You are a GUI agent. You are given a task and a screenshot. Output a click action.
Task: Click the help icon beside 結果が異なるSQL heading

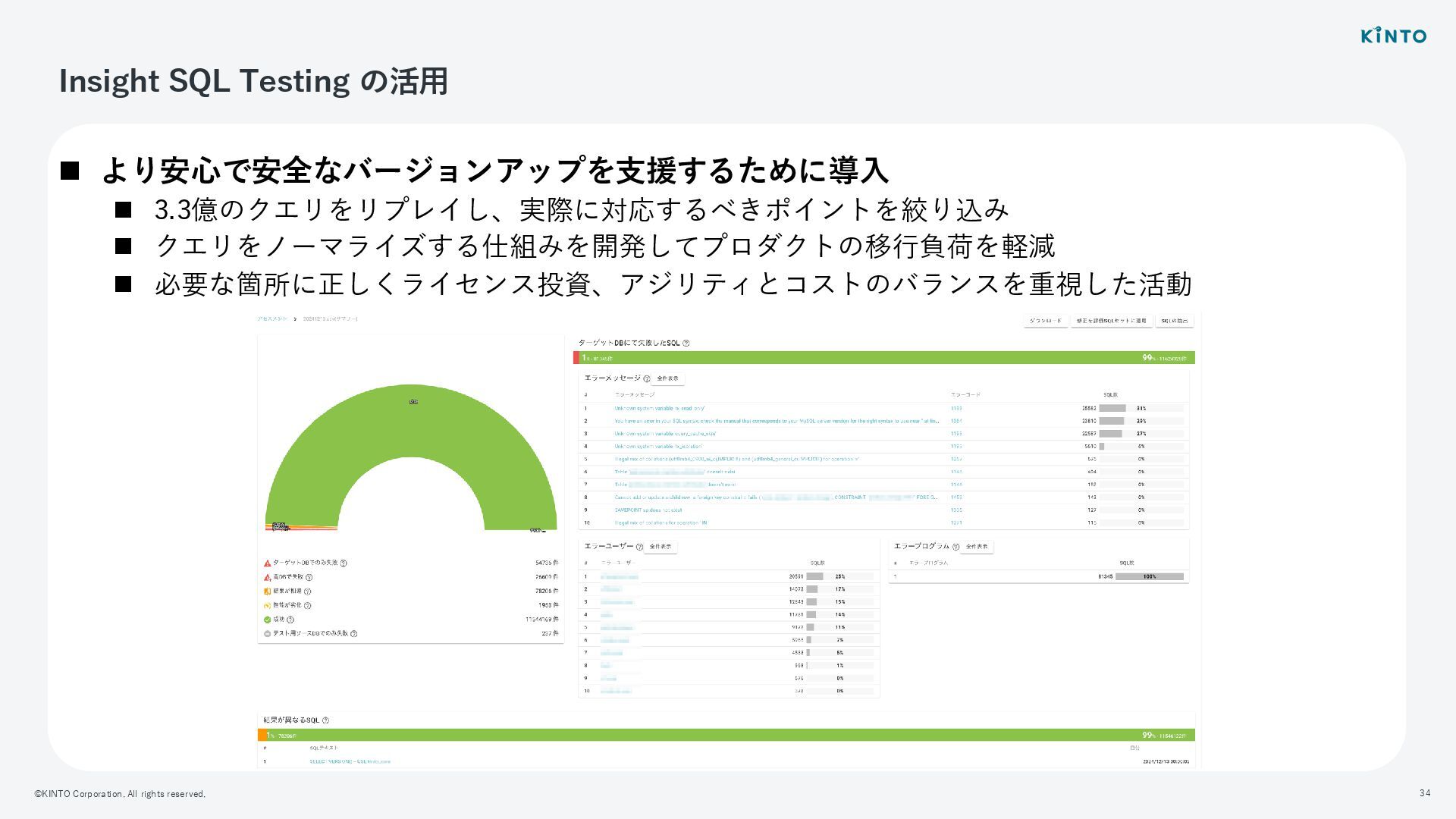pyautogui.click(x=325, y=720)
